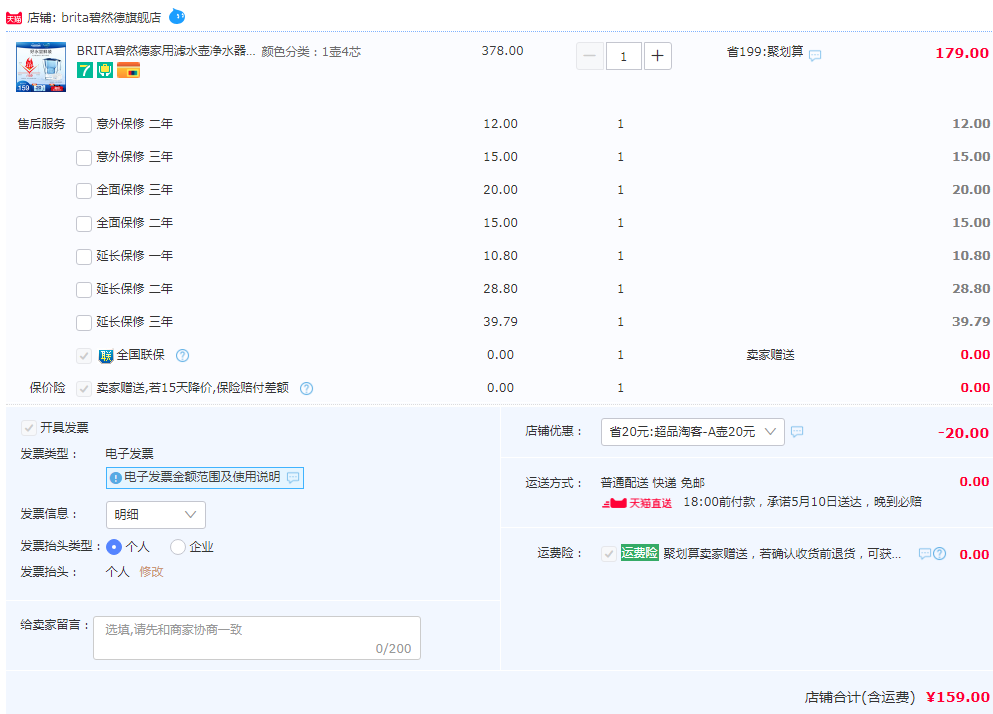Click comment icon inside 电子发票金额范围及使用说明 box
This screenshot has height=714, width=993.
coord(293,478)
